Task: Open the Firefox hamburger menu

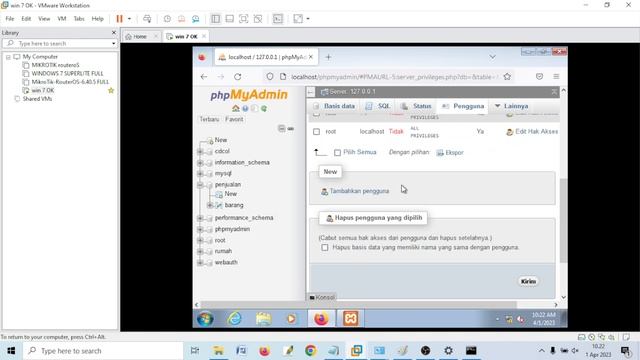Action: coord(556,77)
